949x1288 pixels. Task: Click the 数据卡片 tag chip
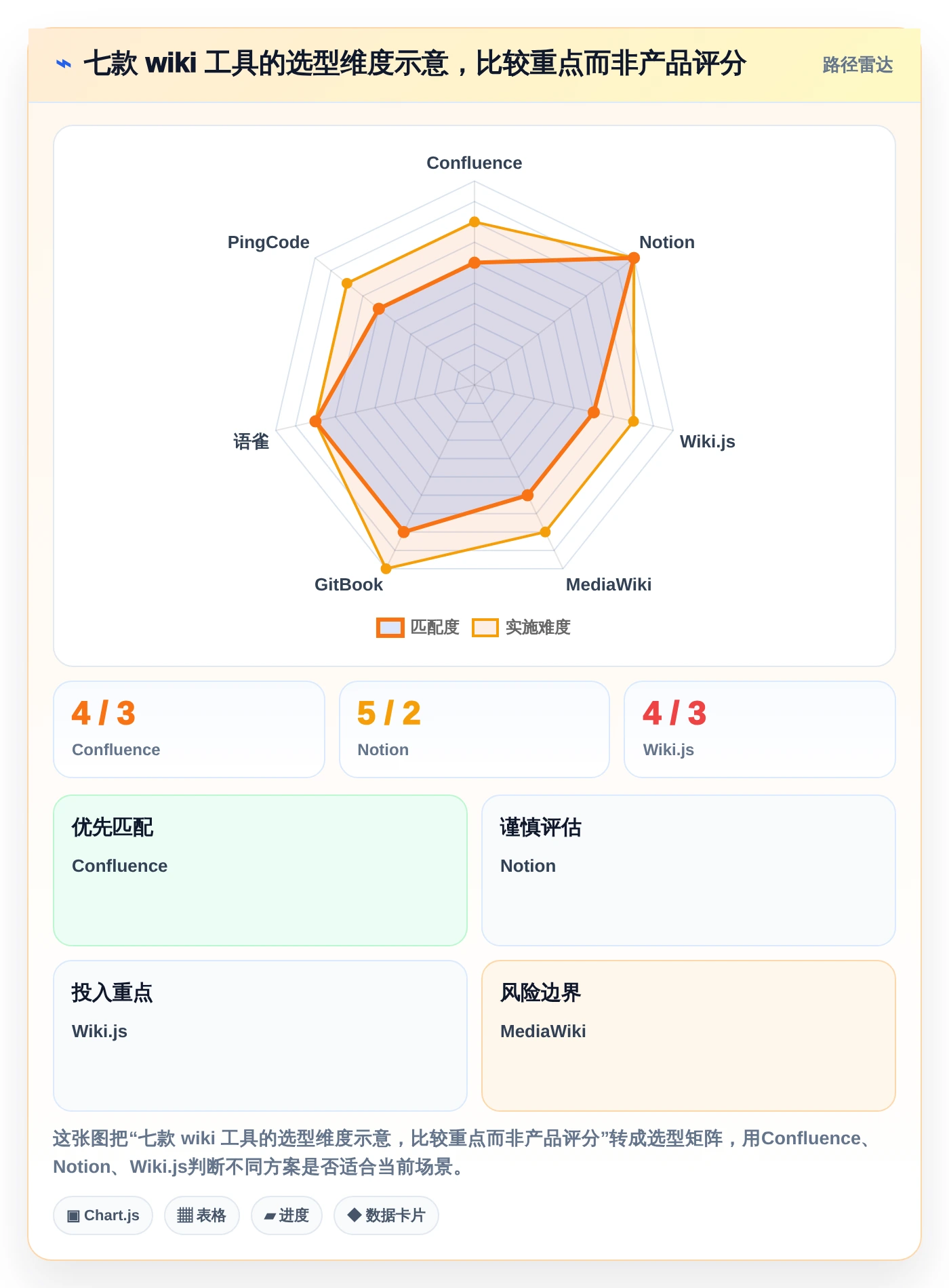pyautogui.click(x=386, y=1215)
